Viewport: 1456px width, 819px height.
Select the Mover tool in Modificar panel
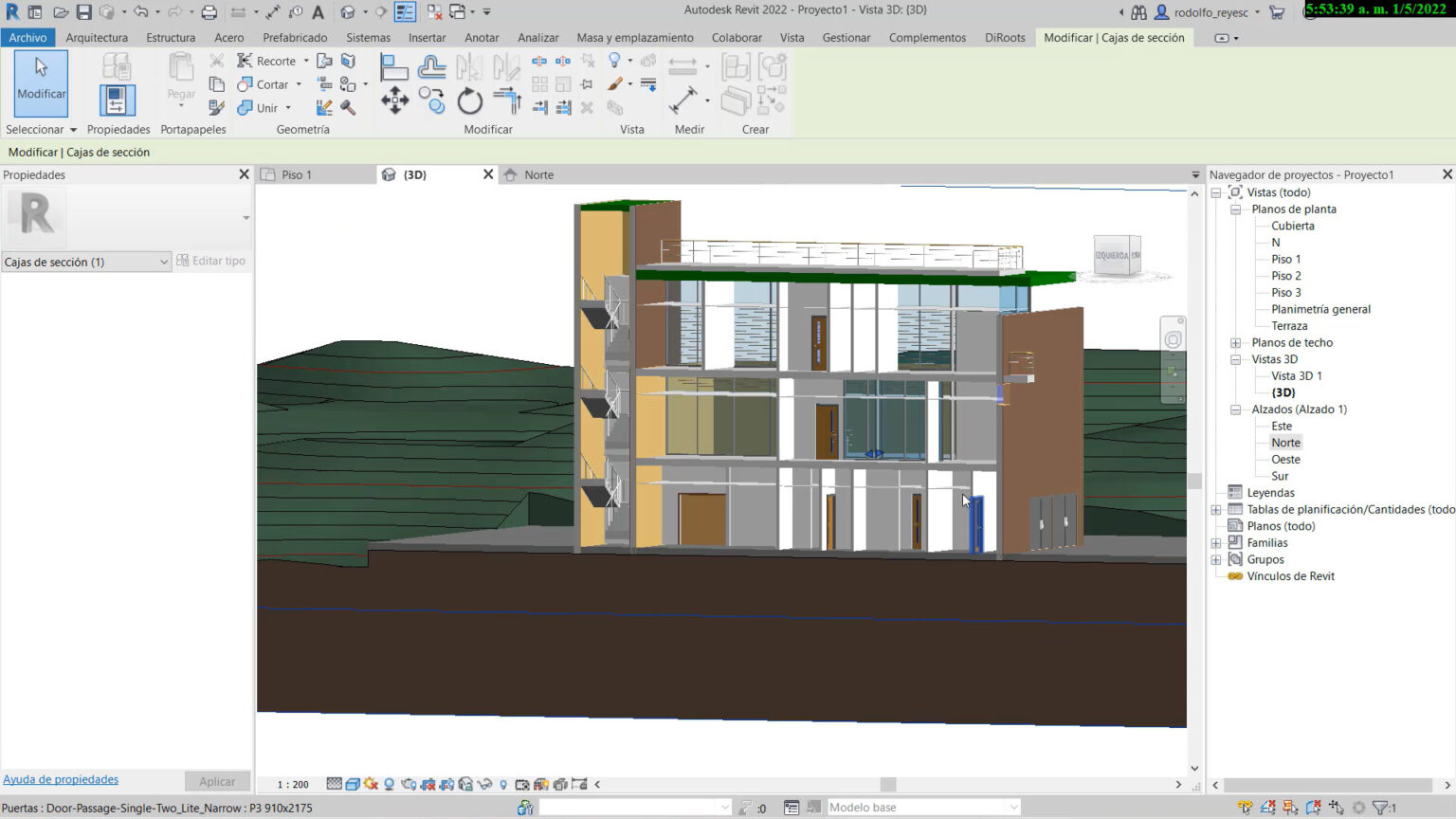click(395, 100)
